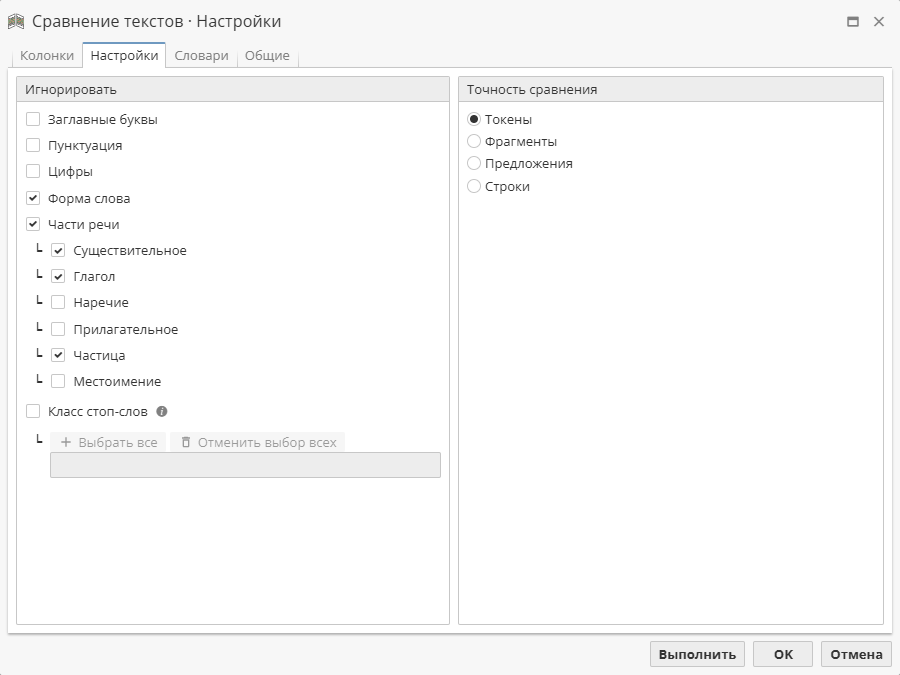Viewport: 900px width, 675px height.
Task: Enable the Класс стоп-слов checkbox
Action: point(33,412)
